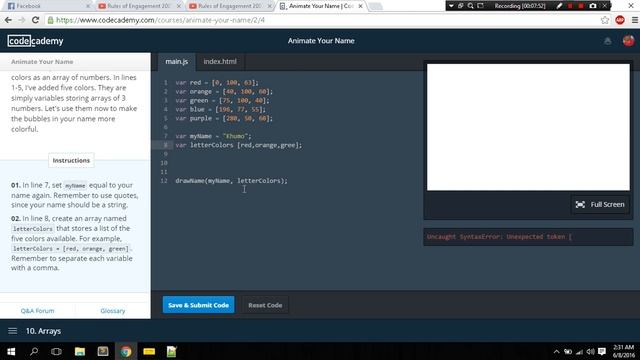Click the var red code line

[217, 83]
